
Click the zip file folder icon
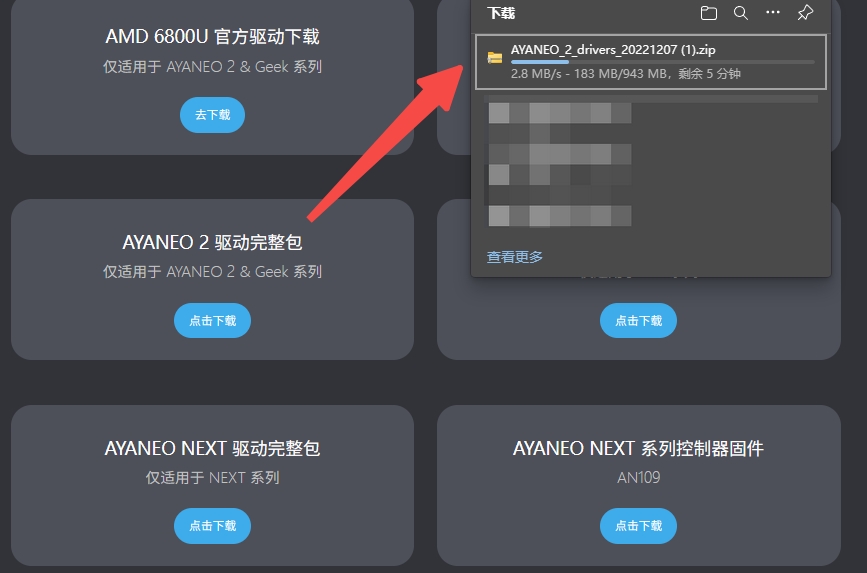point(495,58)
